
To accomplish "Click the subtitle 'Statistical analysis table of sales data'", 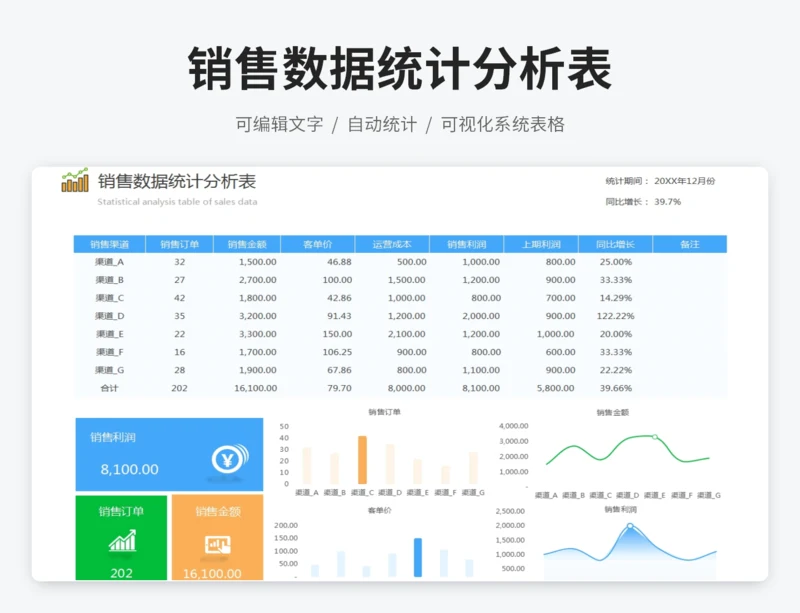I will 177,202.
